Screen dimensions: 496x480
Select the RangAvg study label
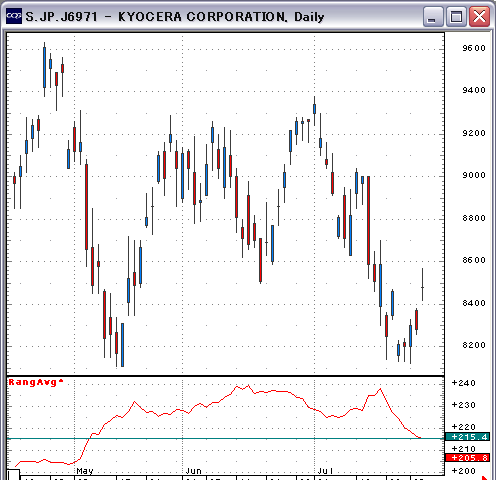click(36, 382)
